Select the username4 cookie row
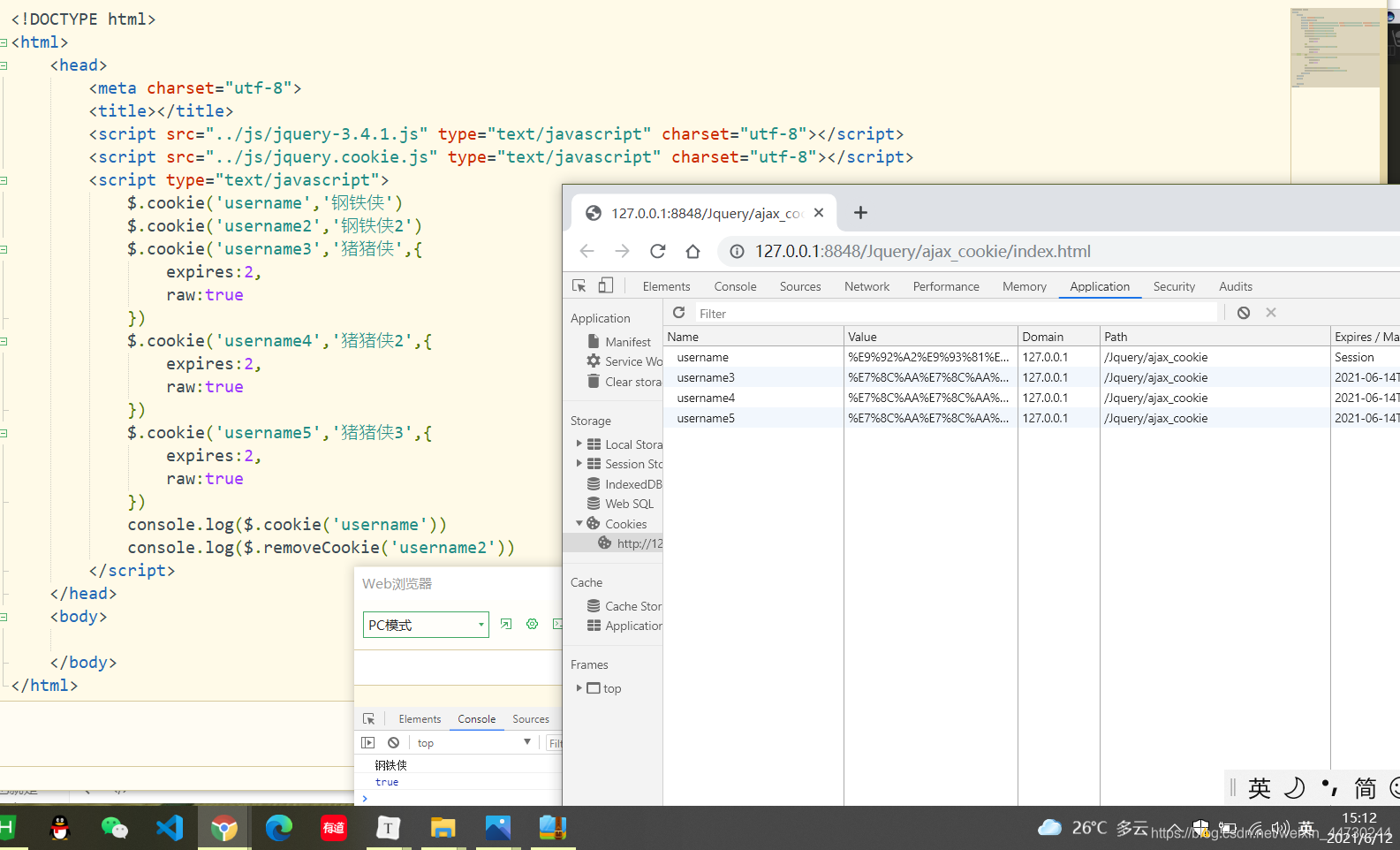This screenshot has height=850, width=1400. 1032,398
